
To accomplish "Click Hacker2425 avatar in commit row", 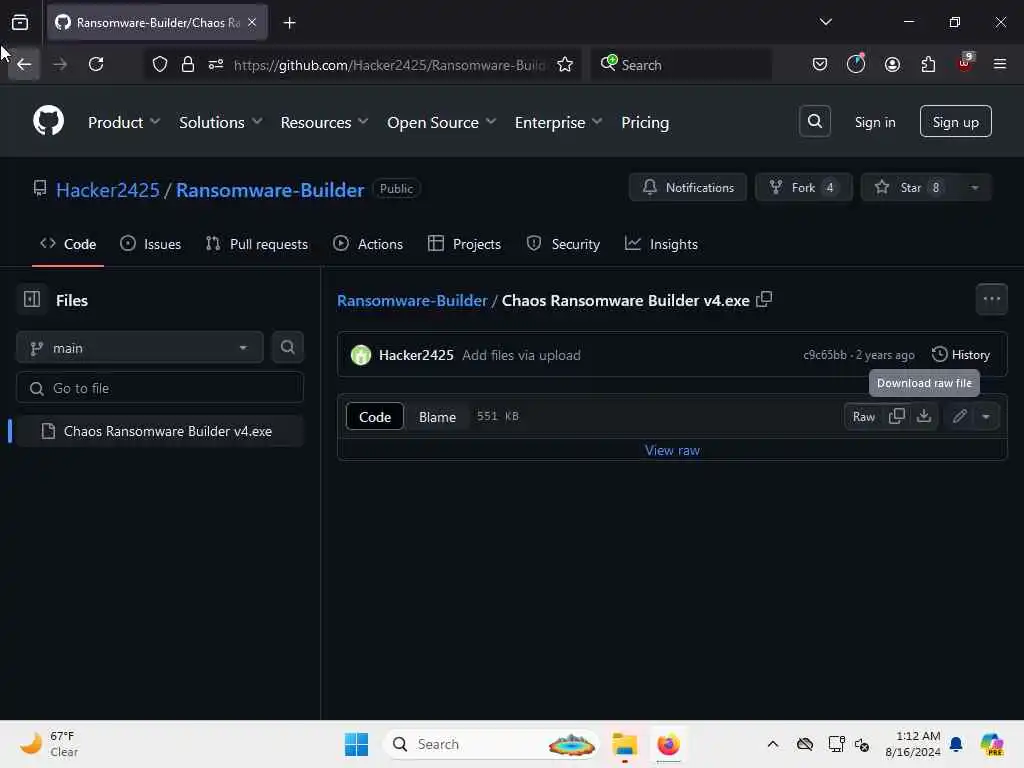I will [360, 355].
